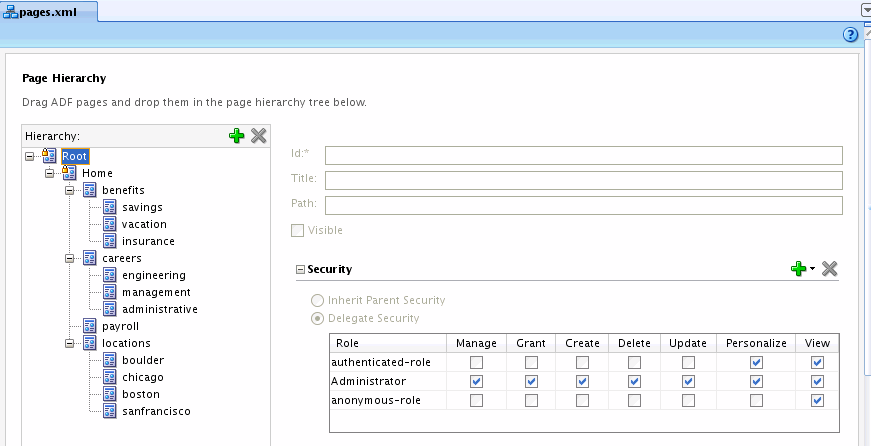Add a role with the Security green plus
This screenshot has width=871, height=446.
798,269
